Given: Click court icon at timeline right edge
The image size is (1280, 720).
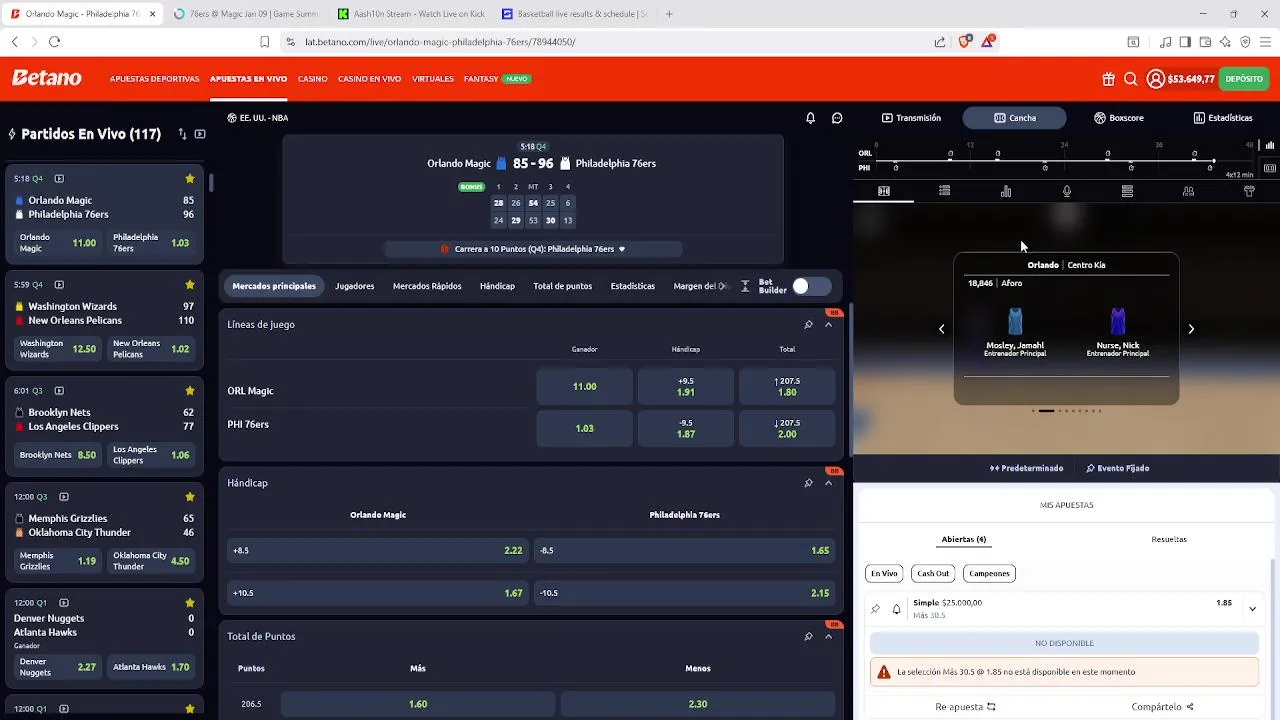Looking at the screenshot, I should (1269, 168).
